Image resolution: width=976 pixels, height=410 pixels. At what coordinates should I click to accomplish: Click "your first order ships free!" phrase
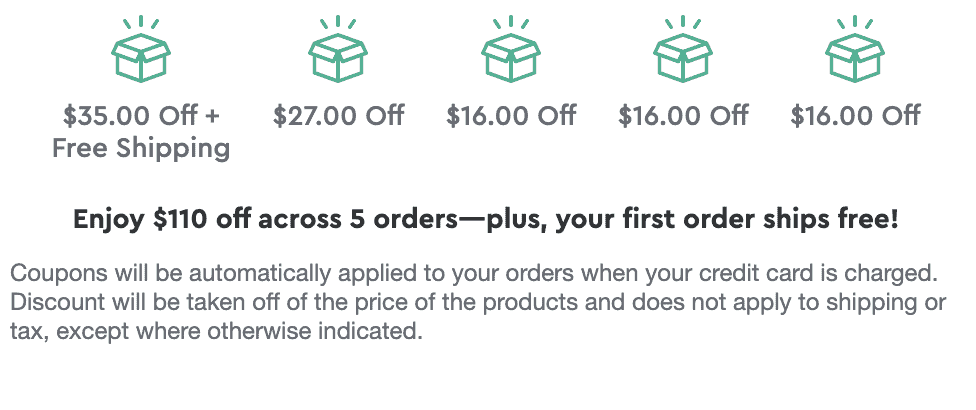727,220
